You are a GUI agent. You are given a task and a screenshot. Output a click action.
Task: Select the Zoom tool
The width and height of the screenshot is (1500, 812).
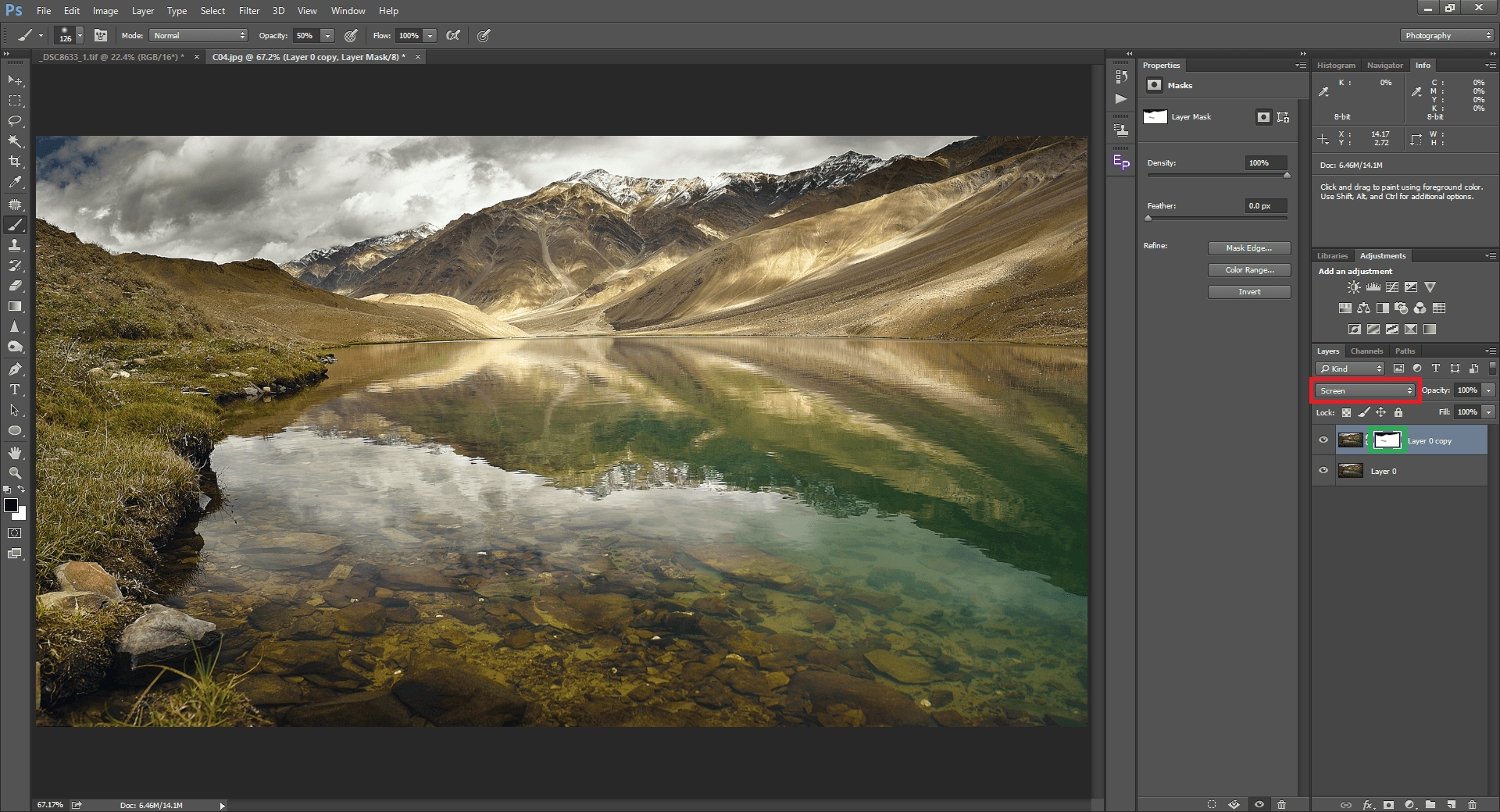click(15, 472)
